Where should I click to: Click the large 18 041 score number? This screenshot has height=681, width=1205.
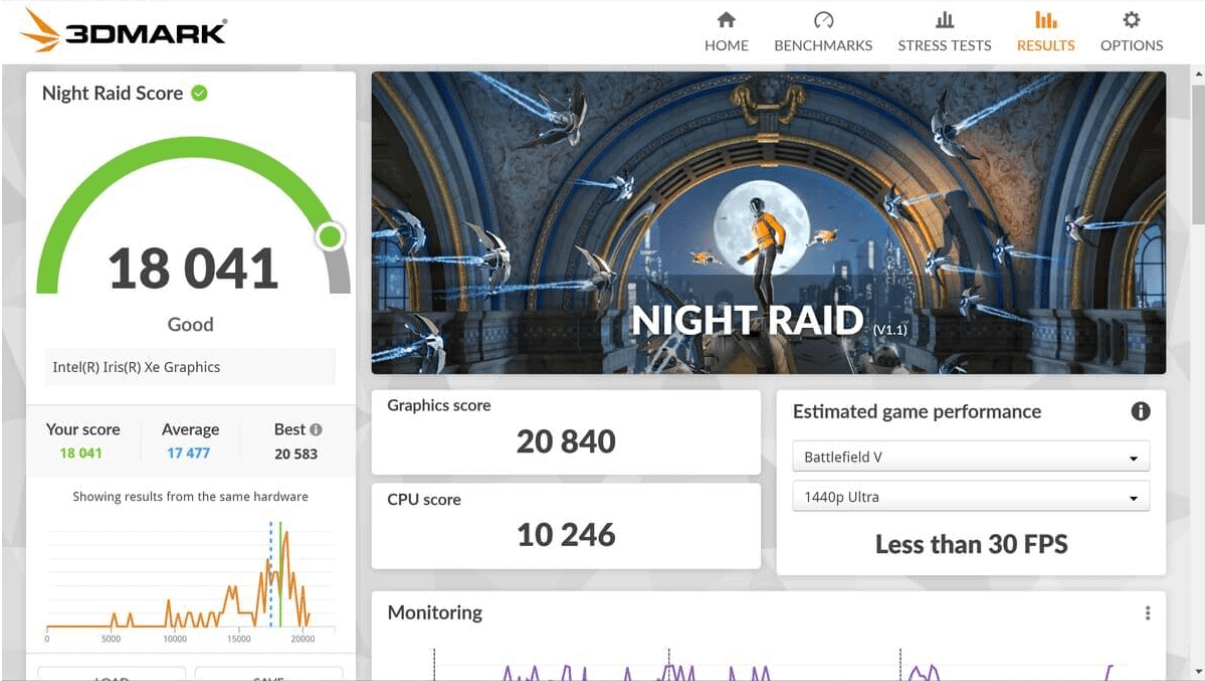193,270
